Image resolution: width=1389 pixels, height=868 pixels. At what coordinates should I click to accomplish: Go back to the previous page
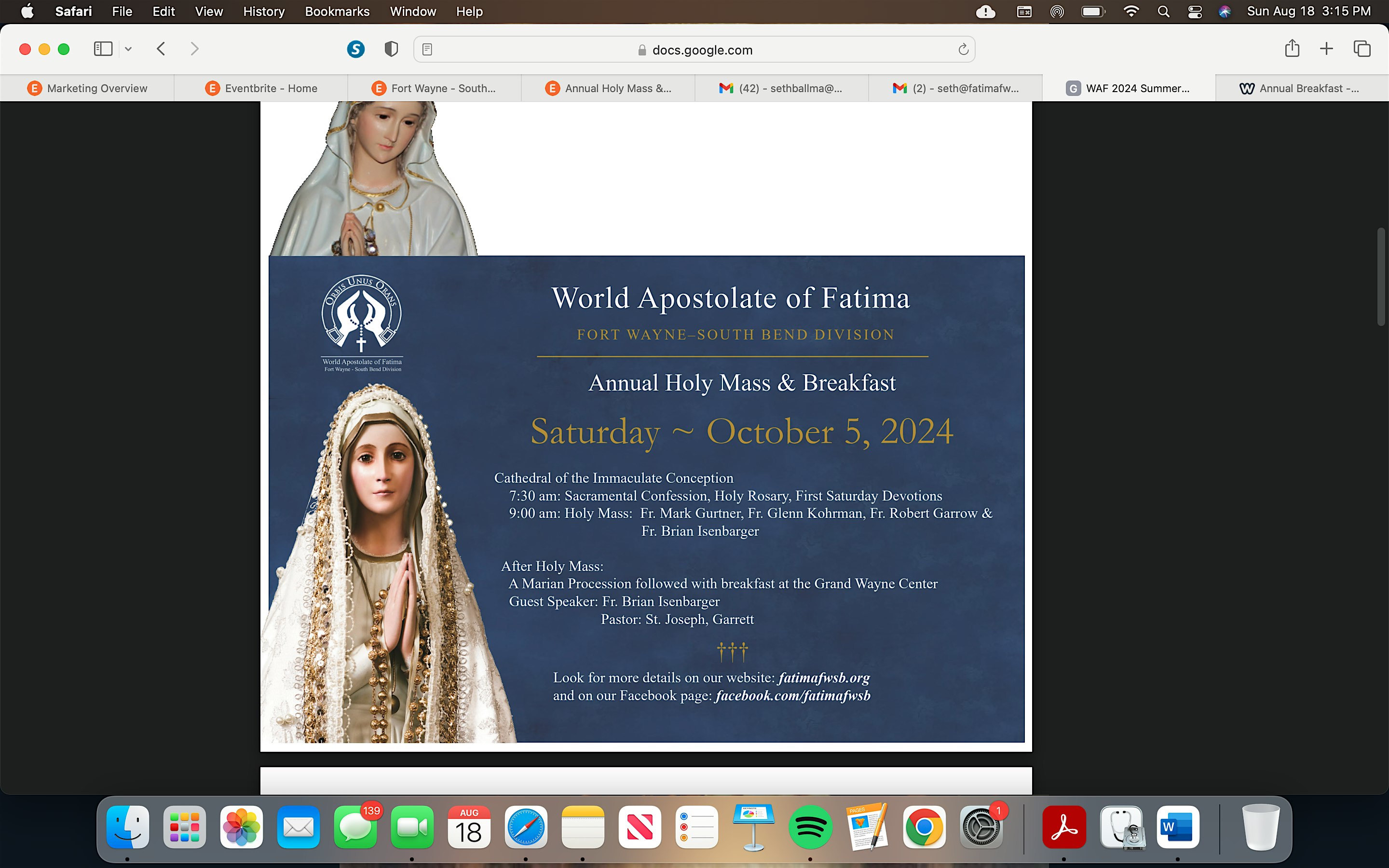[161, 49]
